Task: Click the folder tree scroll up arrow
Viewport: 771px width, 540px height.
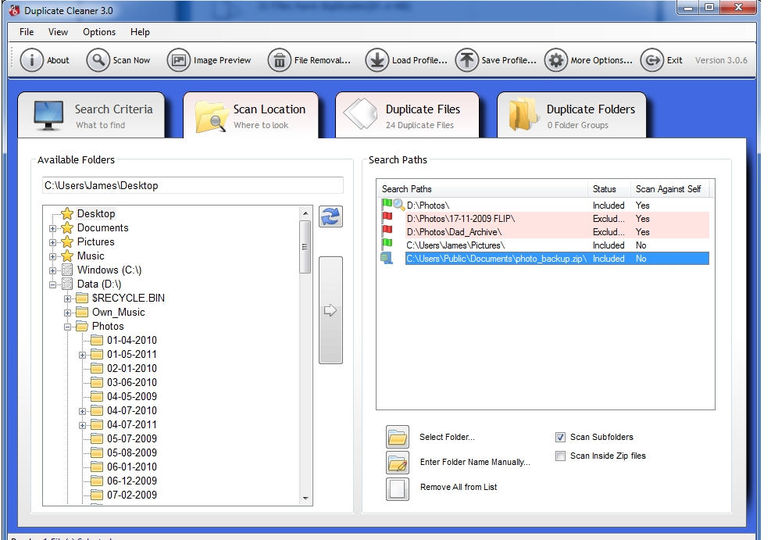Action: click(305, 213)
